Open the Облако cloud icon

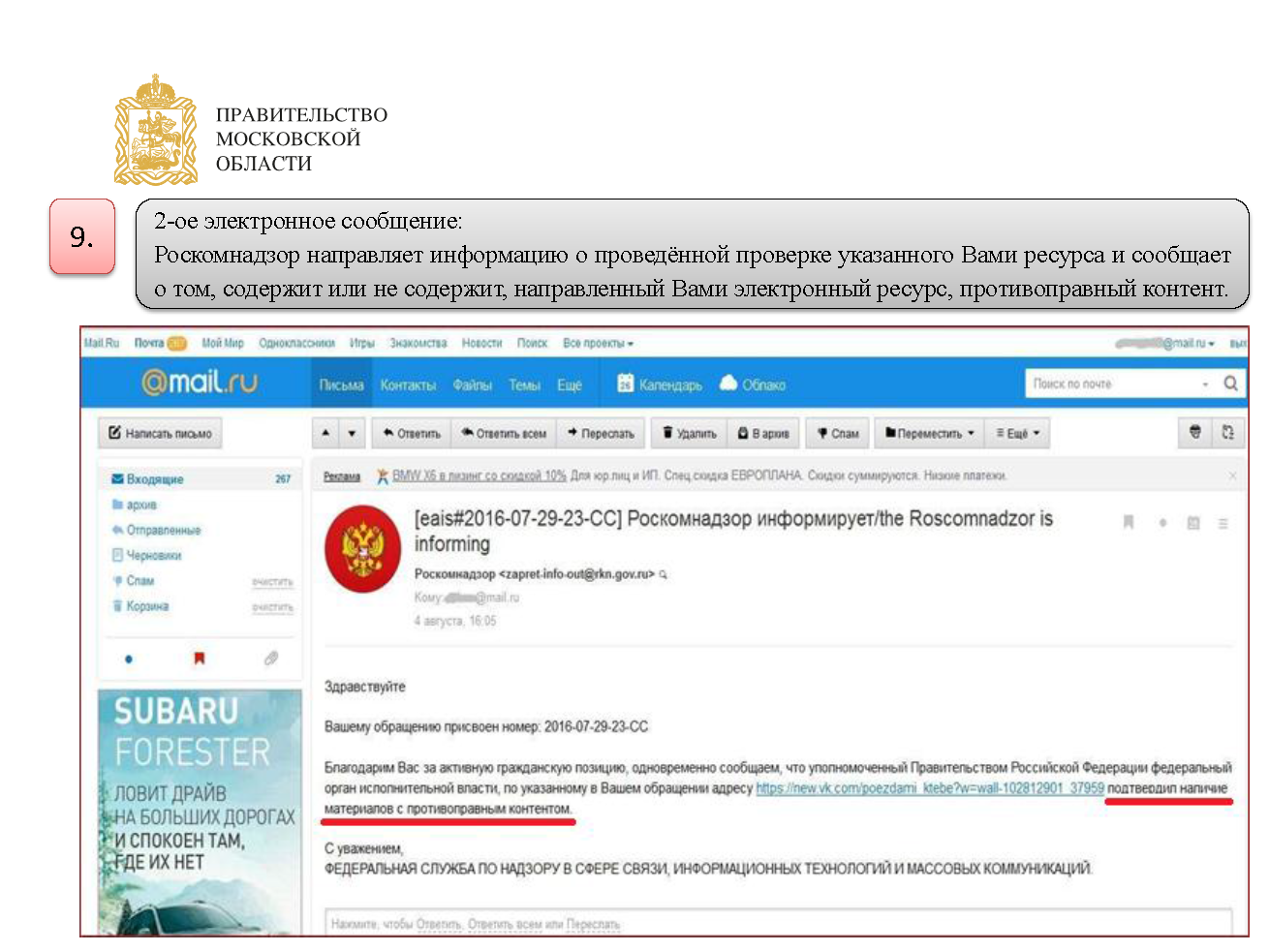click(728, 384)
